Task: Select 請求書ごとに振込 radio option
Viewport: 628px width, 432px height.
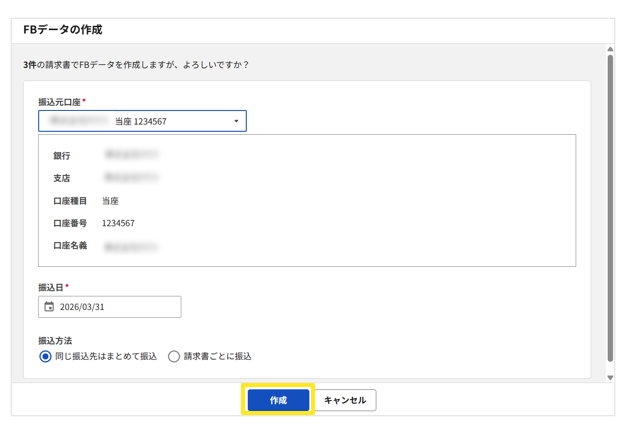Action: point(174,356)
